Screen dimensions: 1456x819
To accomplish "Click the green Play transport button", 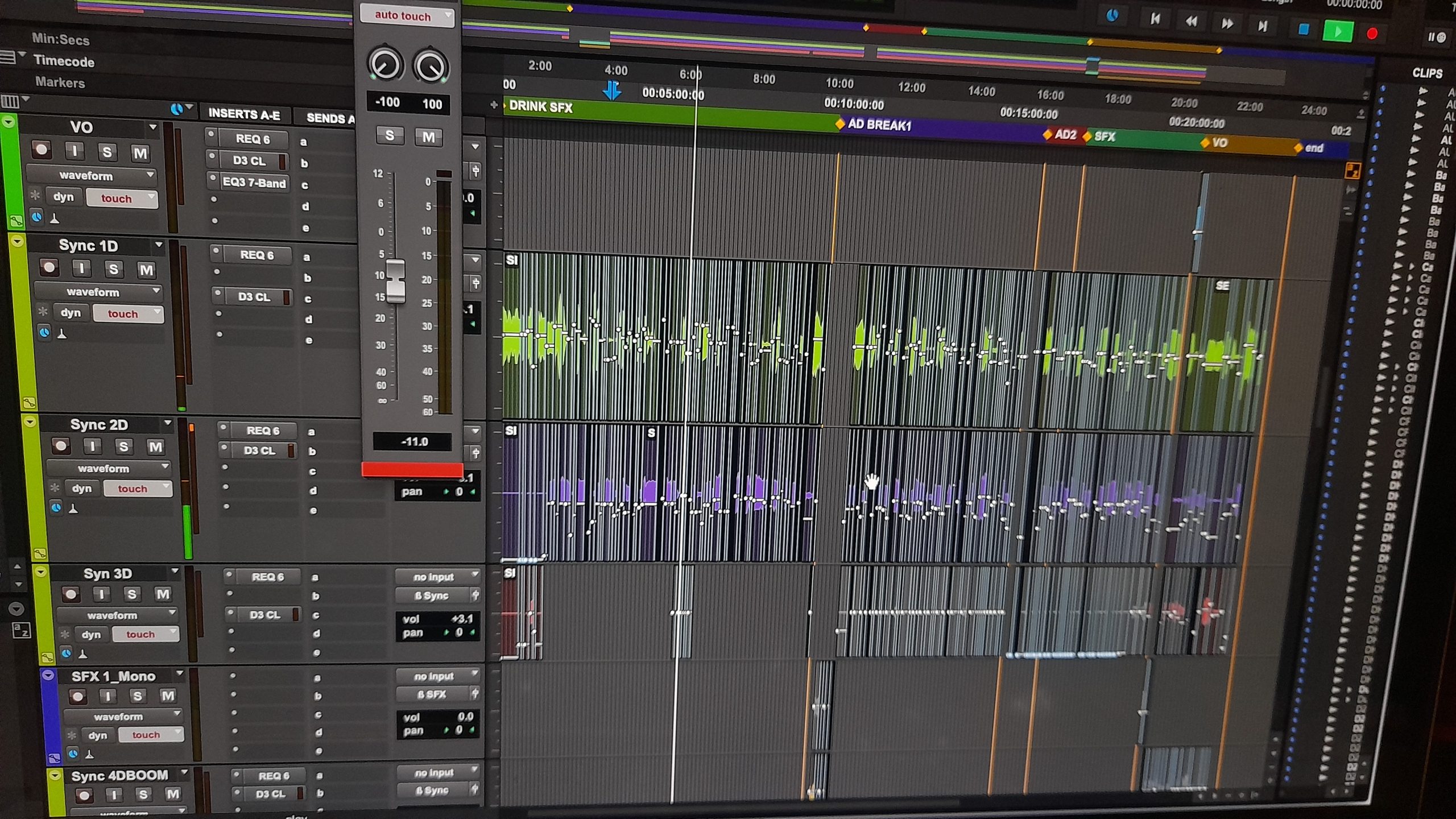I will tap(1337, 31).
